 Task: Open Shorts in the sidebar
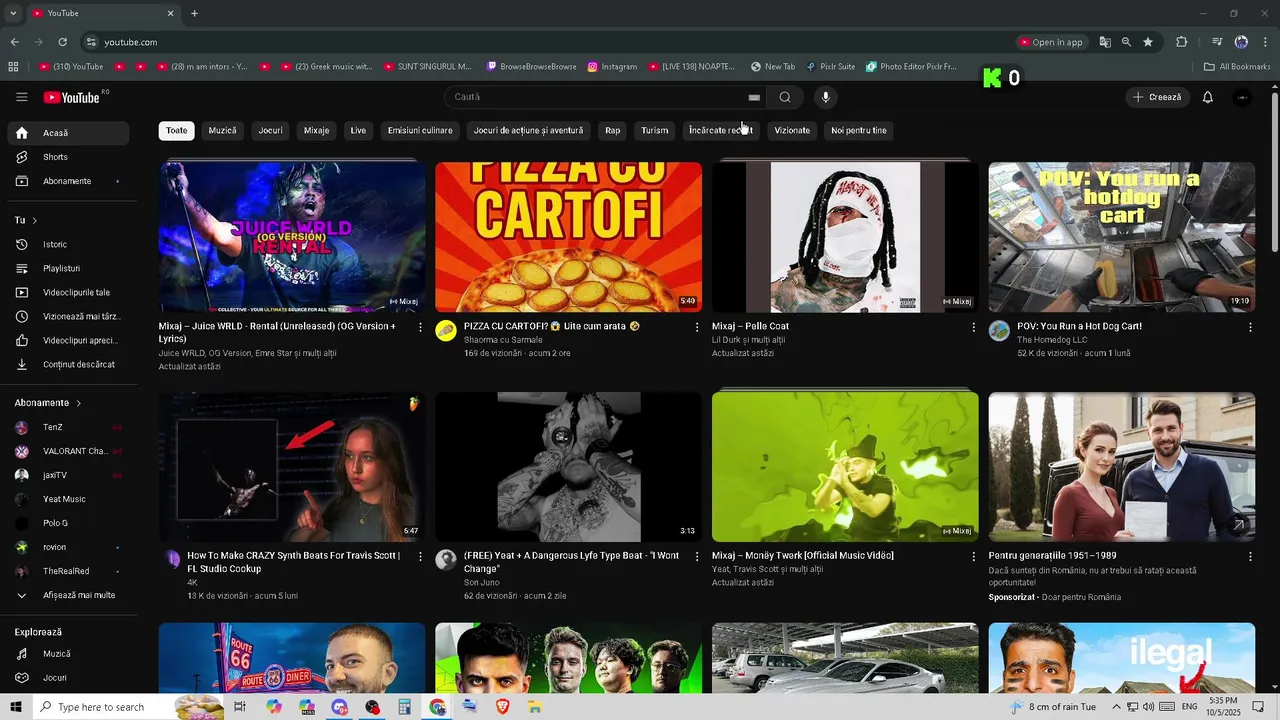tap(68, 157)
